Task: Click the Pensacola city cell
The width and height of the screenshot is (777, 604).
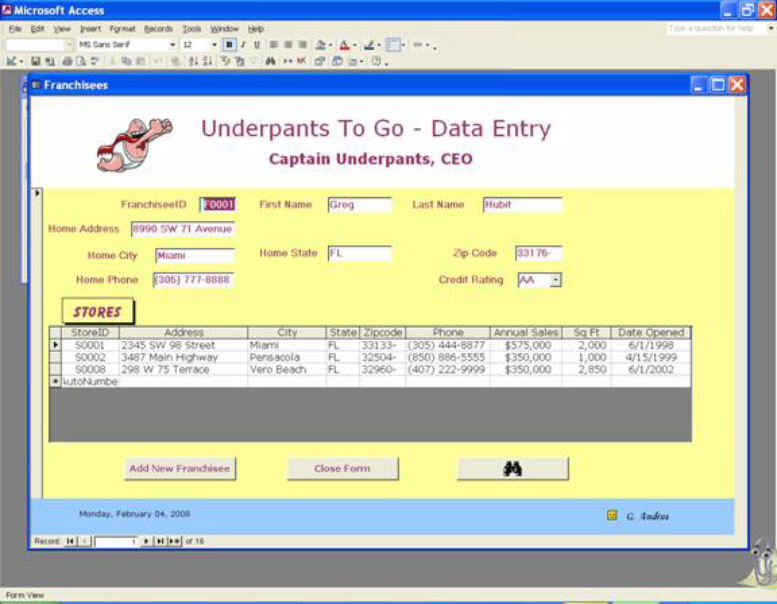Action: tap(286, 357)
